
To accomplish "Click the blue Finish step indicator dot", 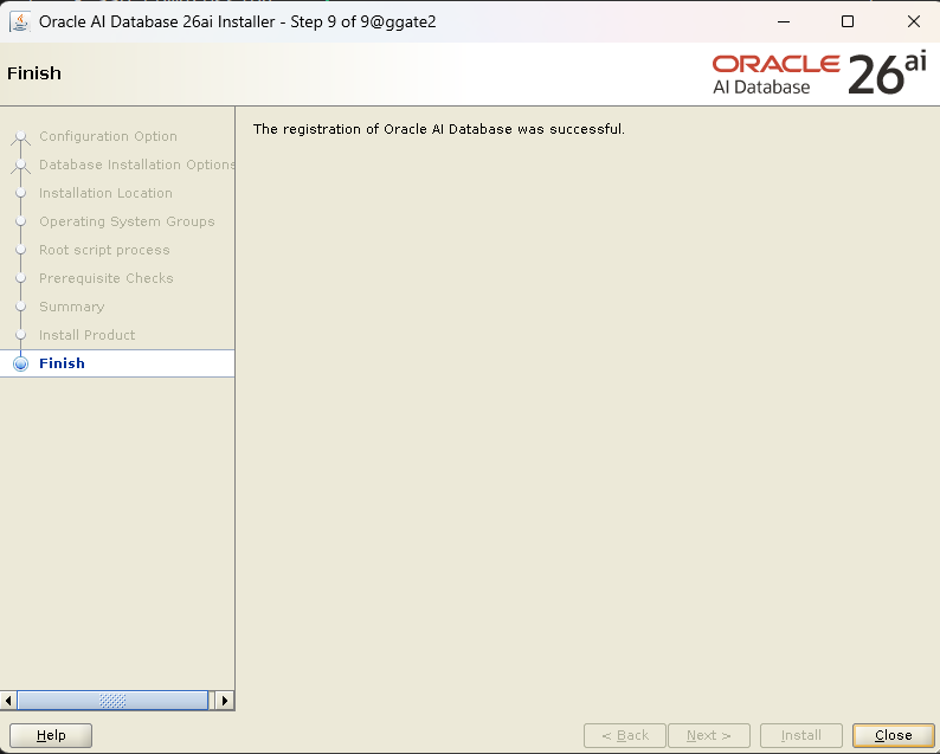I will click(21, 364).
